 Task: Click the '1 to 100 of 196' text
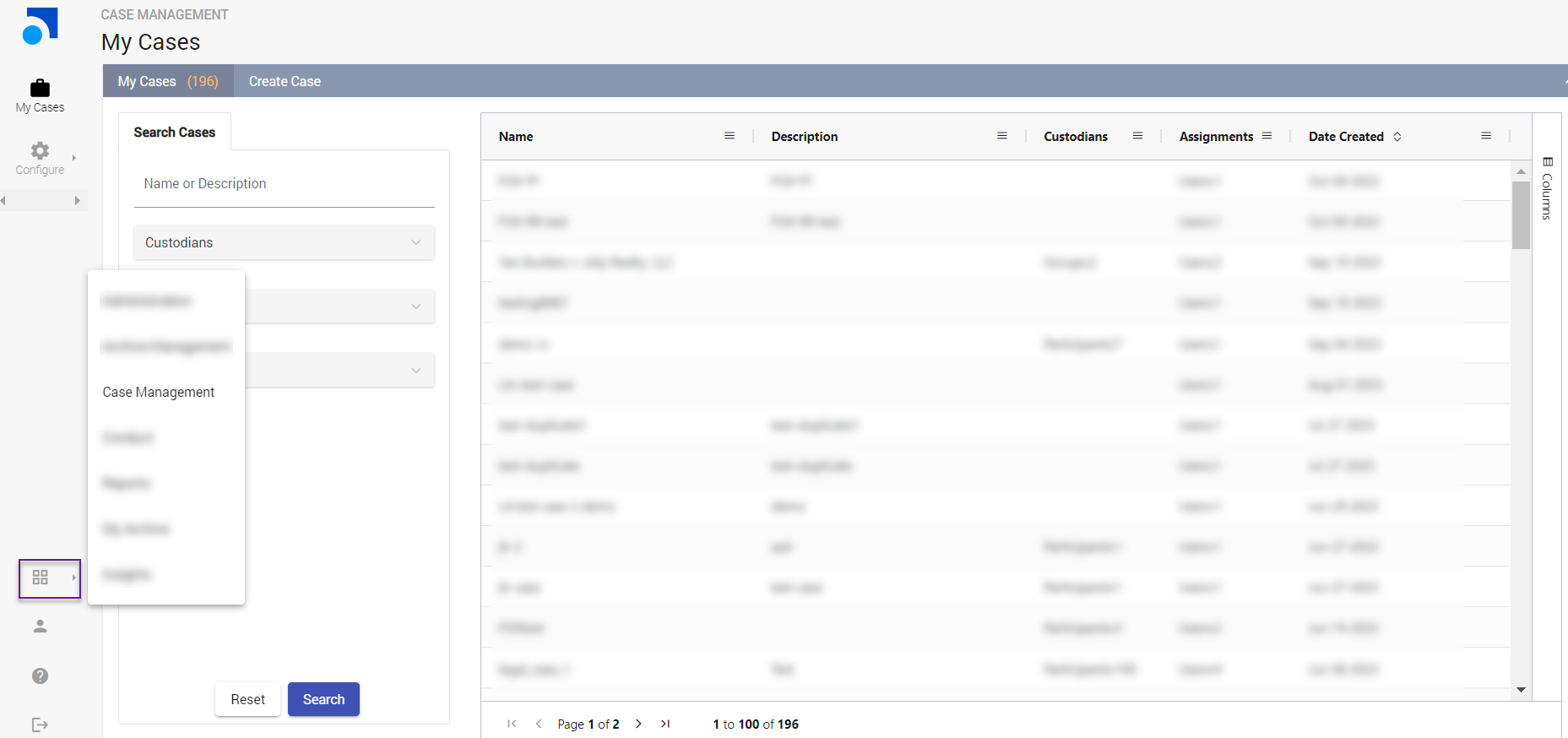[x=756, y=724]
